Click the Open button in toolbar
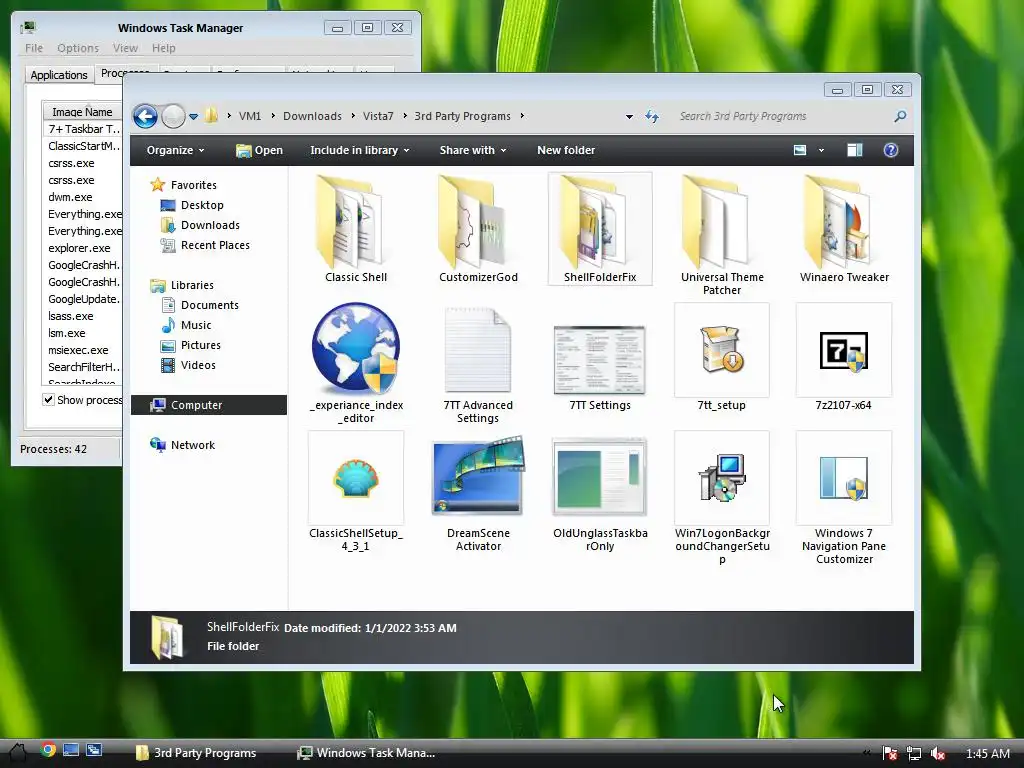 pyautogui.click(x=259, y=150)
